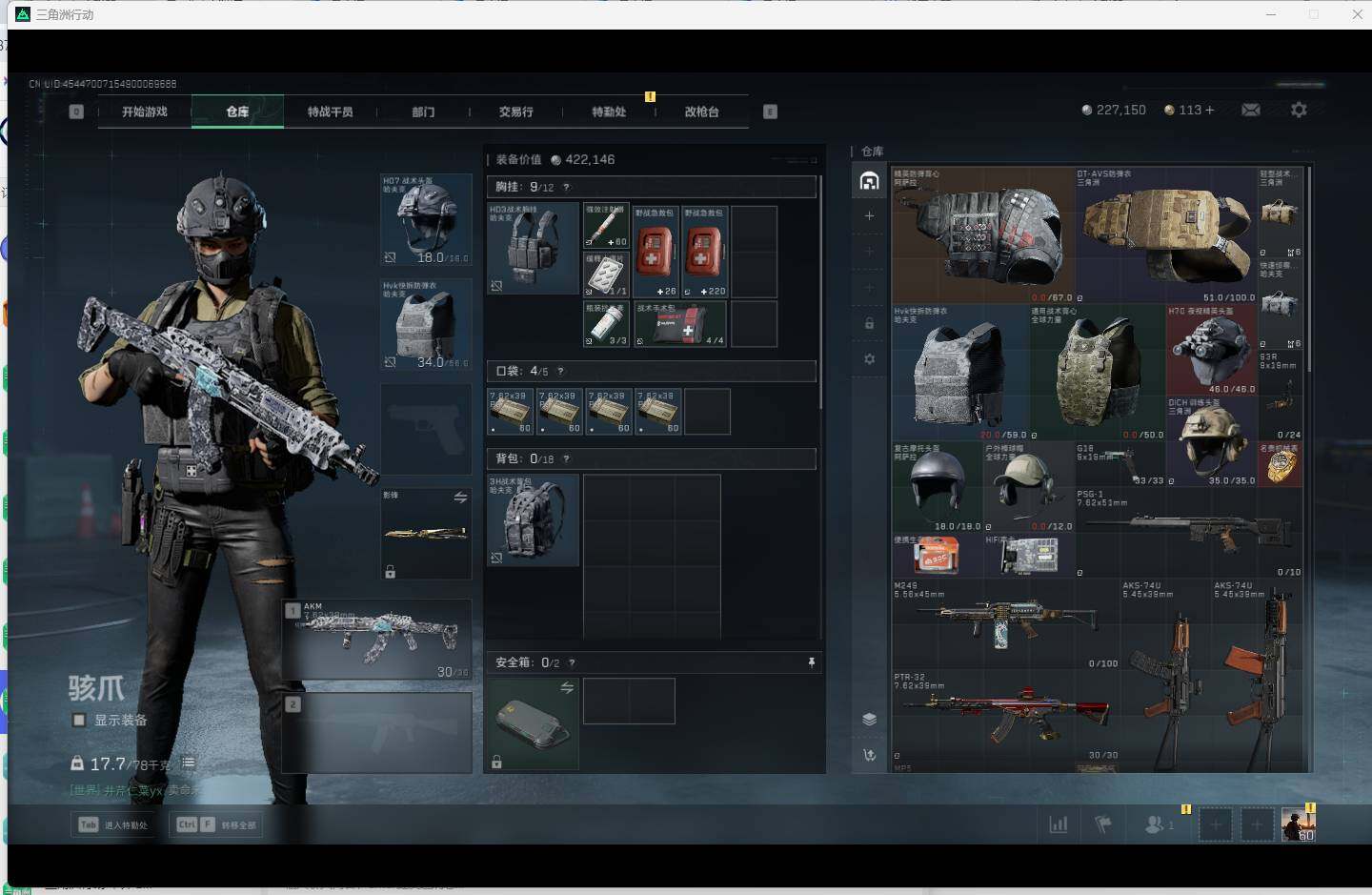Select the PSG-1 sniper rifle
Viewport: 1372px width, 895px height.
(1189, 533)
